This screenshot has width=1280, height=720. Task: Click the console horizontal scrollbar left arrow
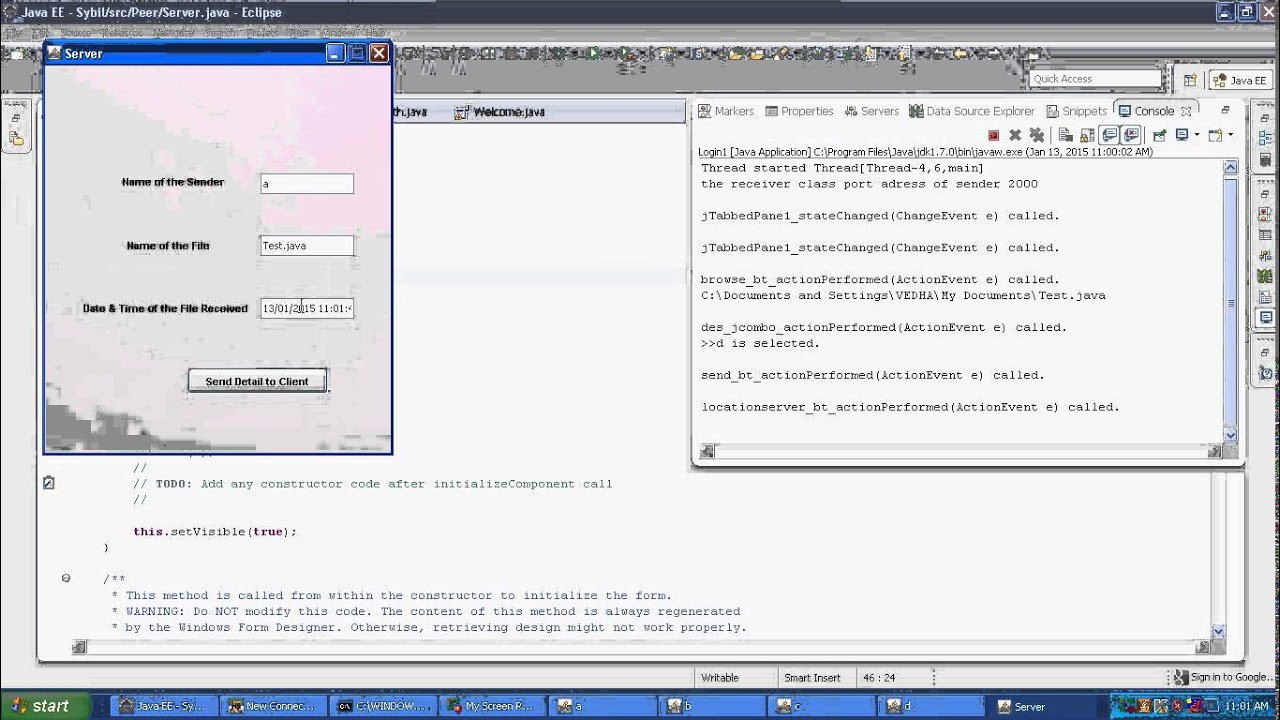click(706, 451)
